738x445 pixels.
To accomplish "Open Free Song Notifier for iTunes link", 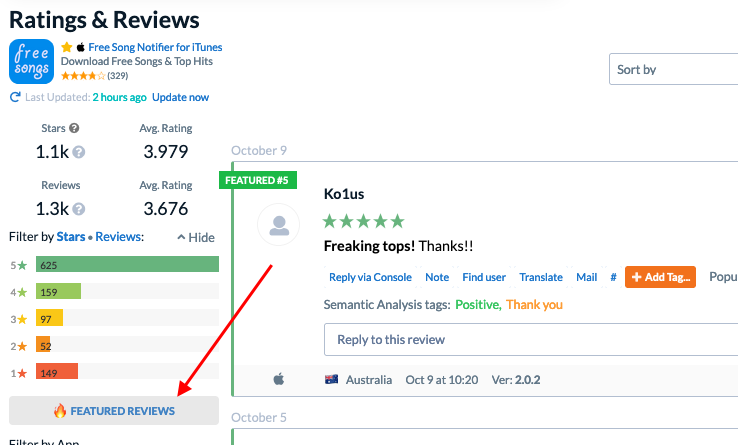I will pos(155,47).
